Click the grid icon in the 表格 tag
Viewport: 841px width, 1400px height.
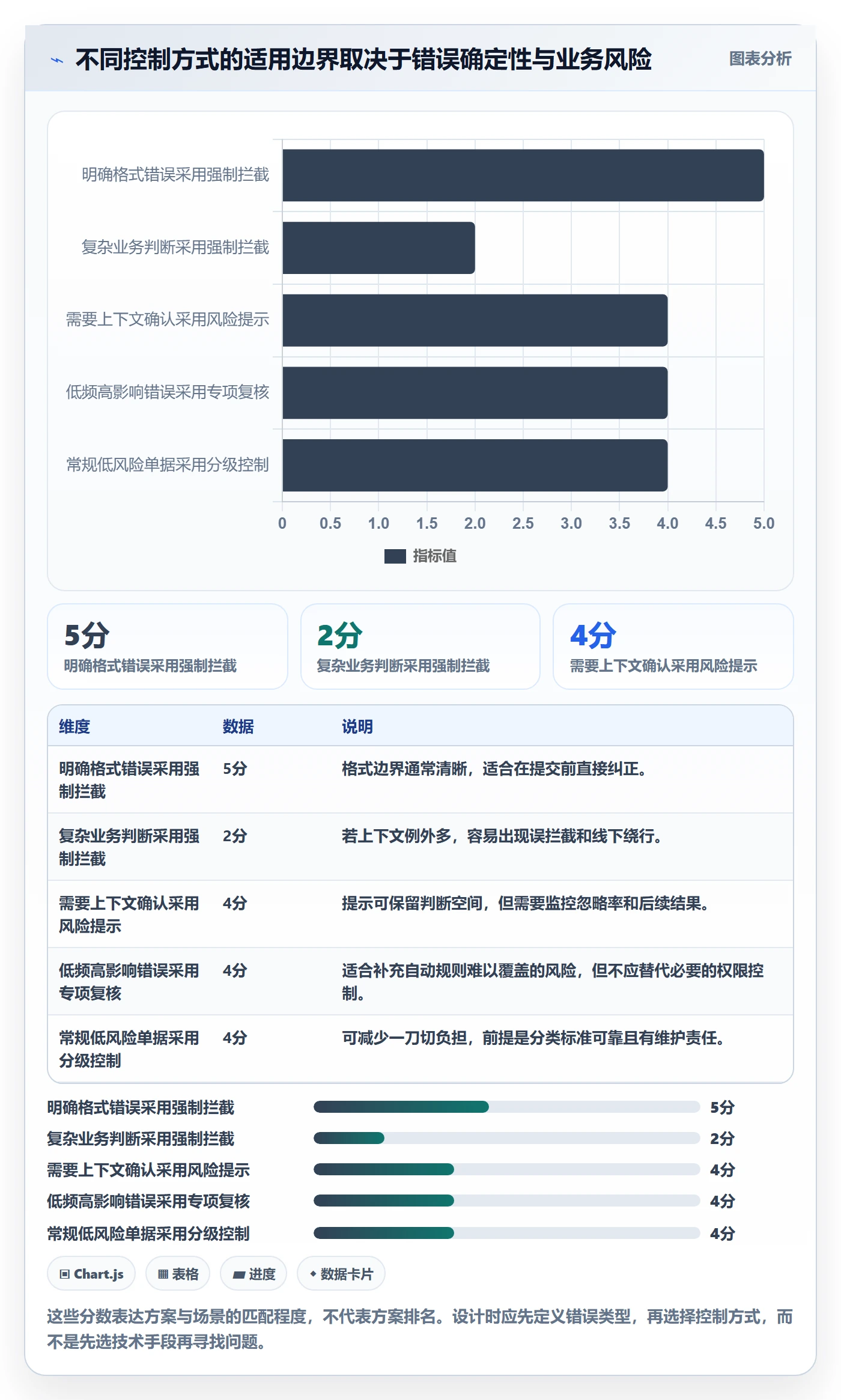coord(163,1274)
